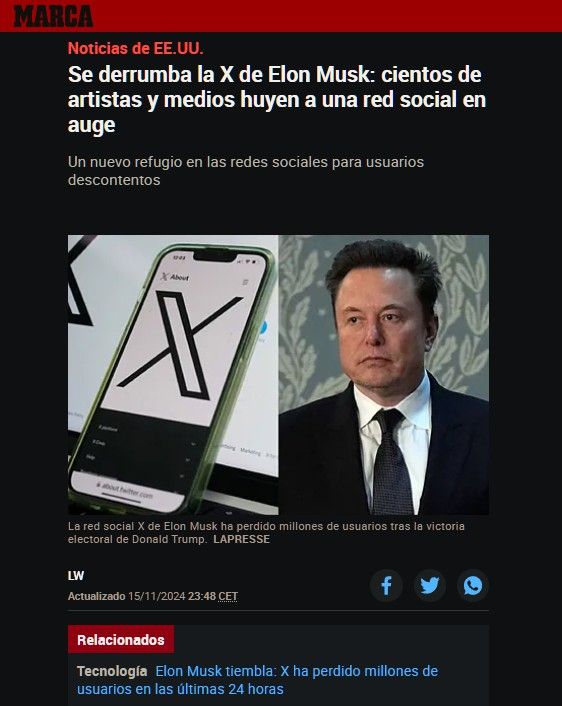This screenshot has width=562, height=706.
Task: Click the CET timezone abbreviation
Action: coord(228,596)
